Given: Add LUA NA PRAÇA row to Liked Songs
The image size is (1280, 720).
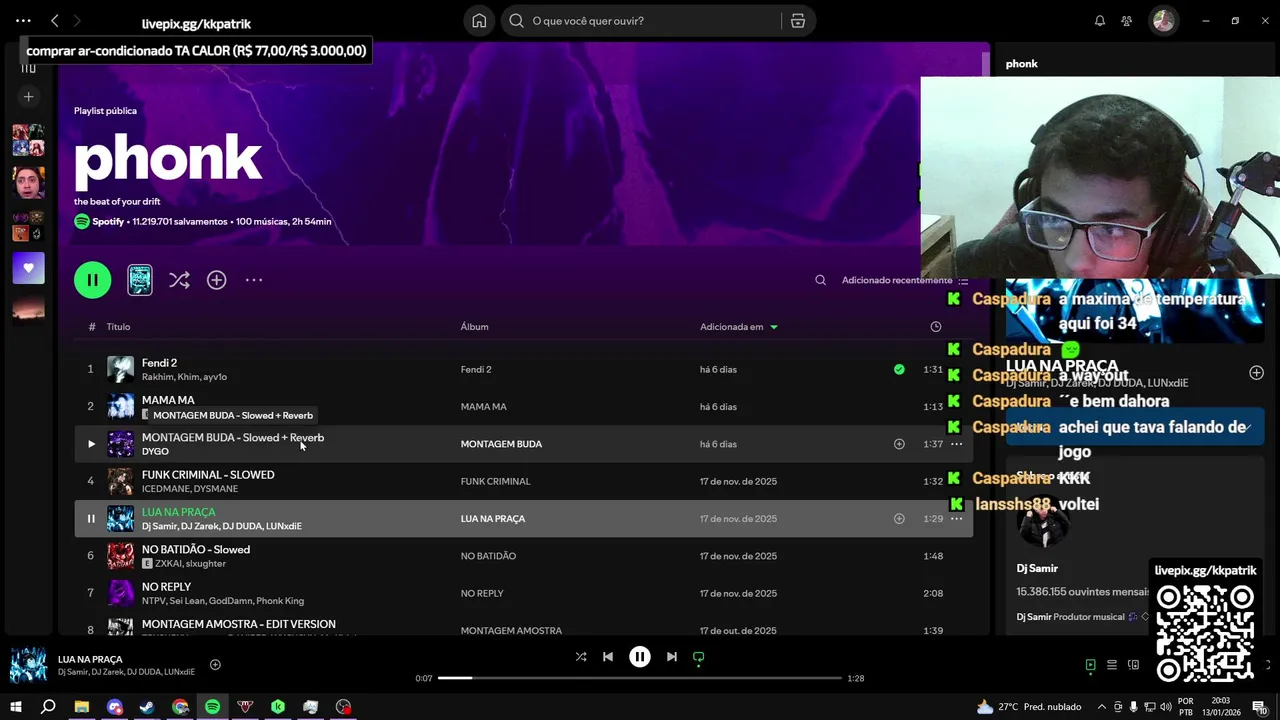Looking at the screenshot, I should (x=899, y=519).
